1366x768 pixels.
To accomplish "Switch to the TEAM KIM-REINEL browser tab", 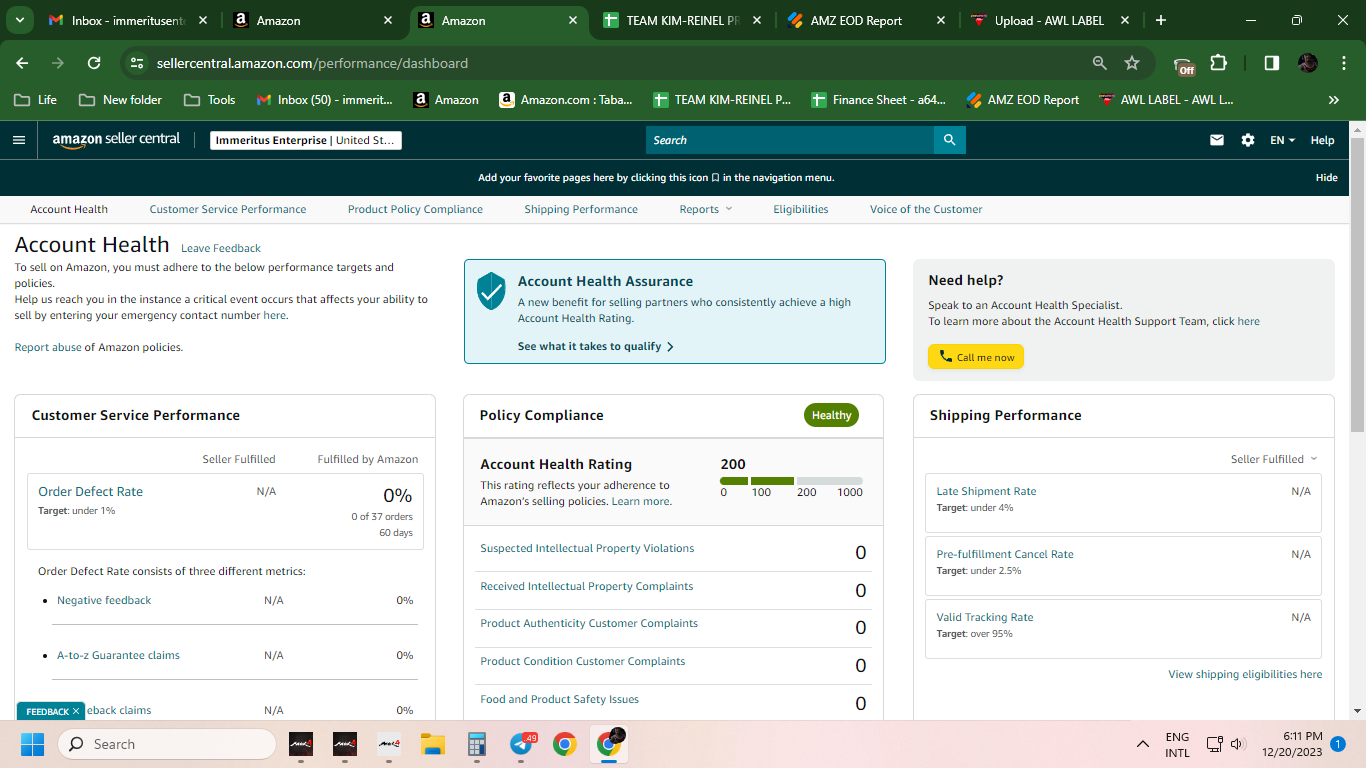I will pos(683,20).
